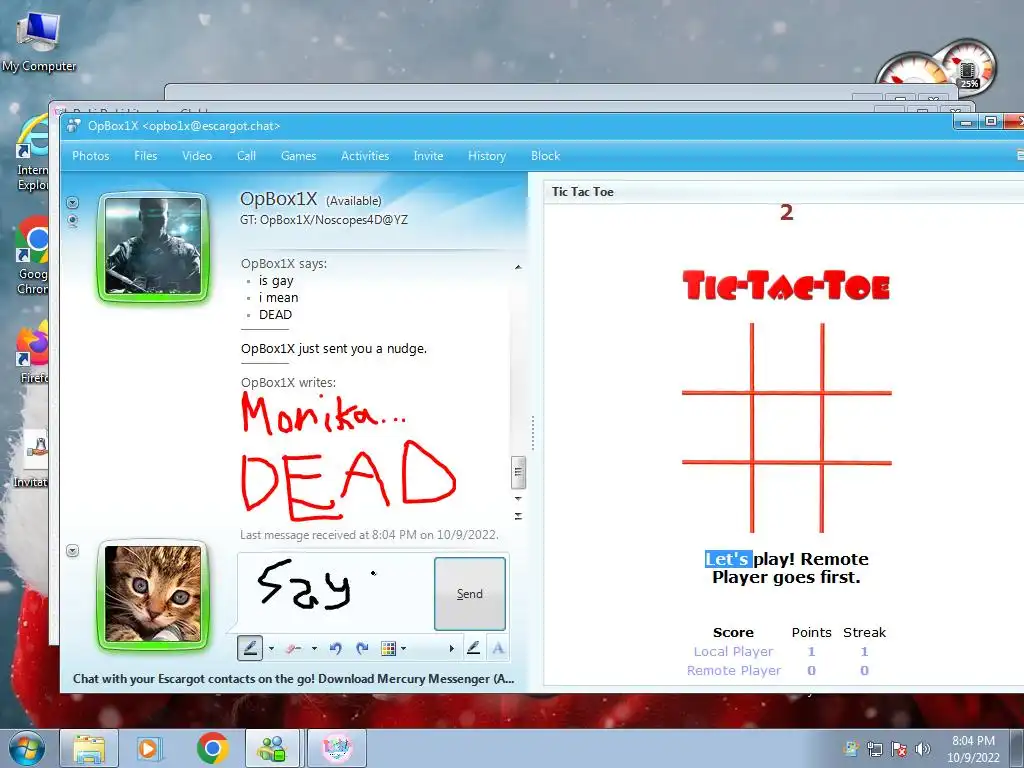This screenshot has width=1024, height=768.
Task: Collapse OpBox1X display picture arrow
Action: (72, 202)
